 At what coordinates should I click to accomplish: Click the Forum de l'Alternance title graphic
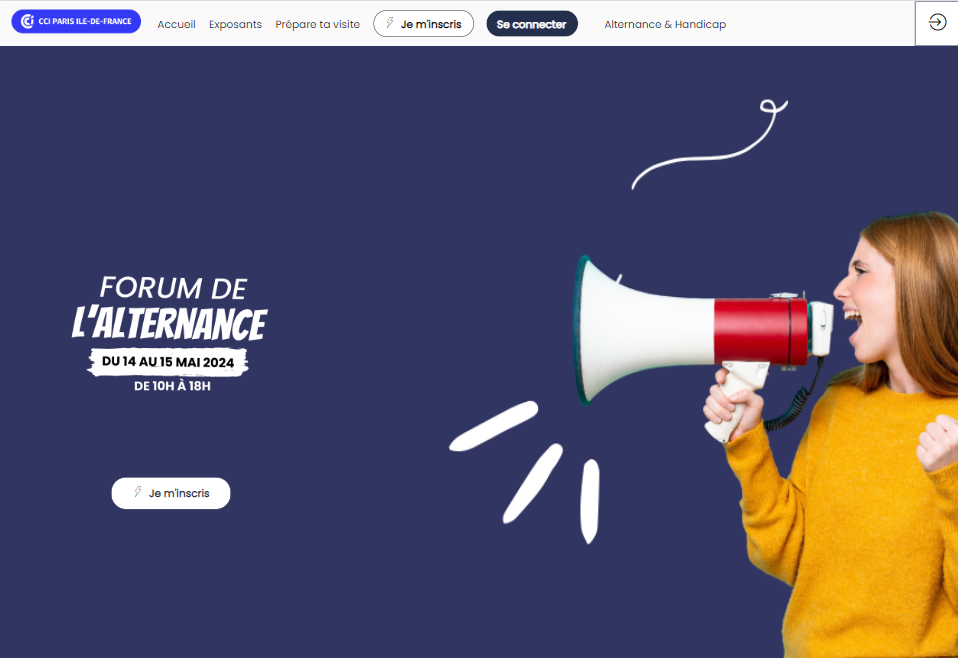pyautogui.click(x=170, y=307)
